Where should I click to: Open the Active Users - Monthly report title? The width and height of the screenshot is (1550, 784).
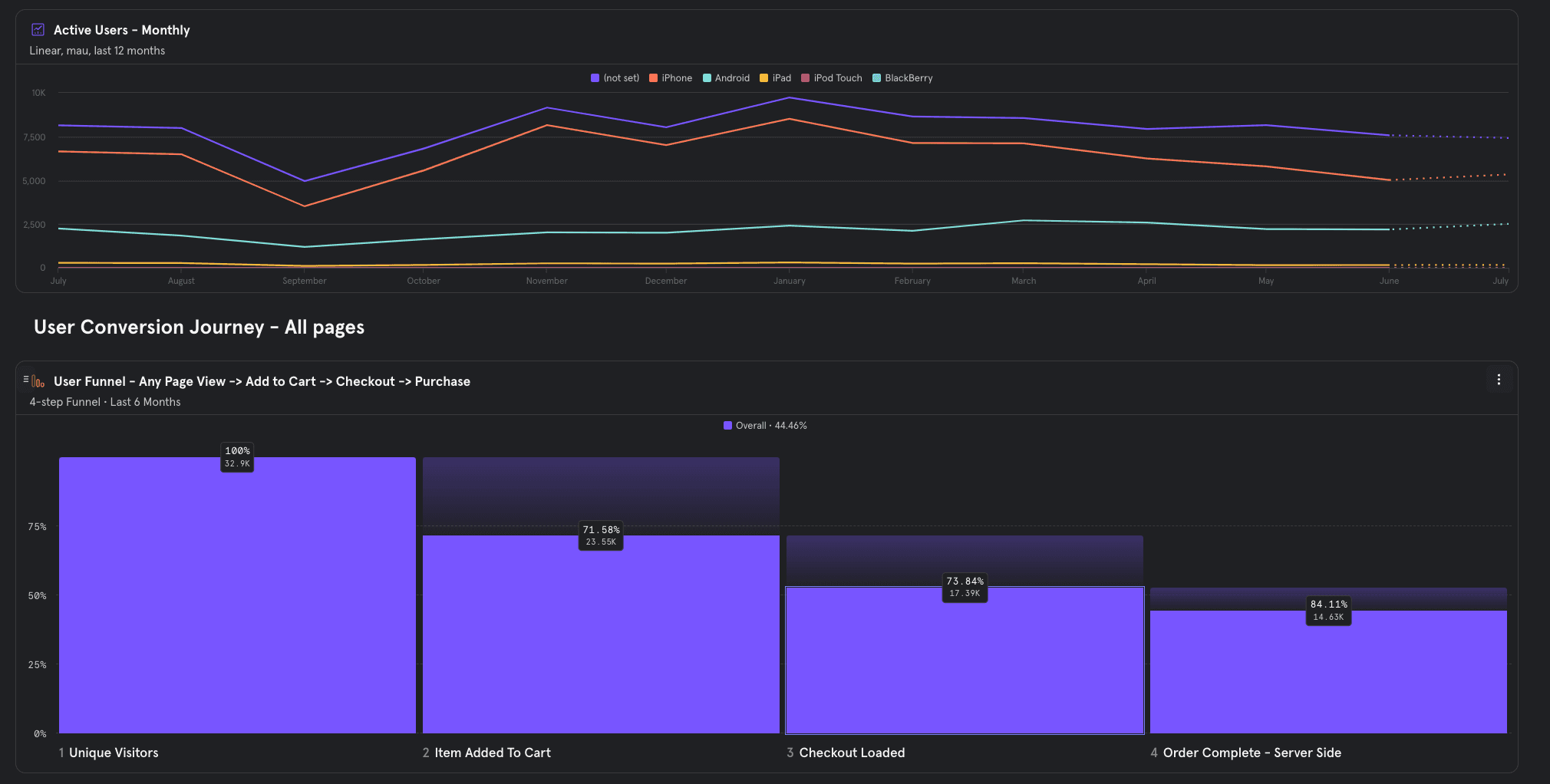(x=121, y=30)
